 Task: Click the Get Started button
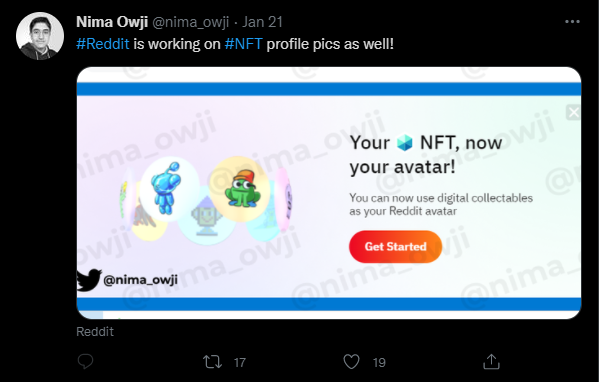point(395,246)
